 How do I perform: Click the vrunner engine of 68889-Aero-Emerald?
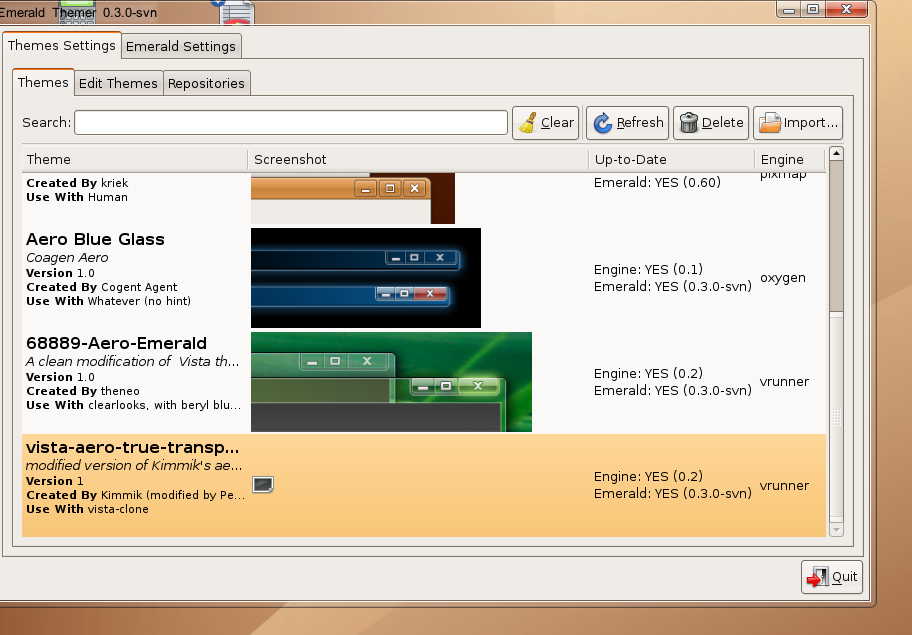(x=784, y=382)
